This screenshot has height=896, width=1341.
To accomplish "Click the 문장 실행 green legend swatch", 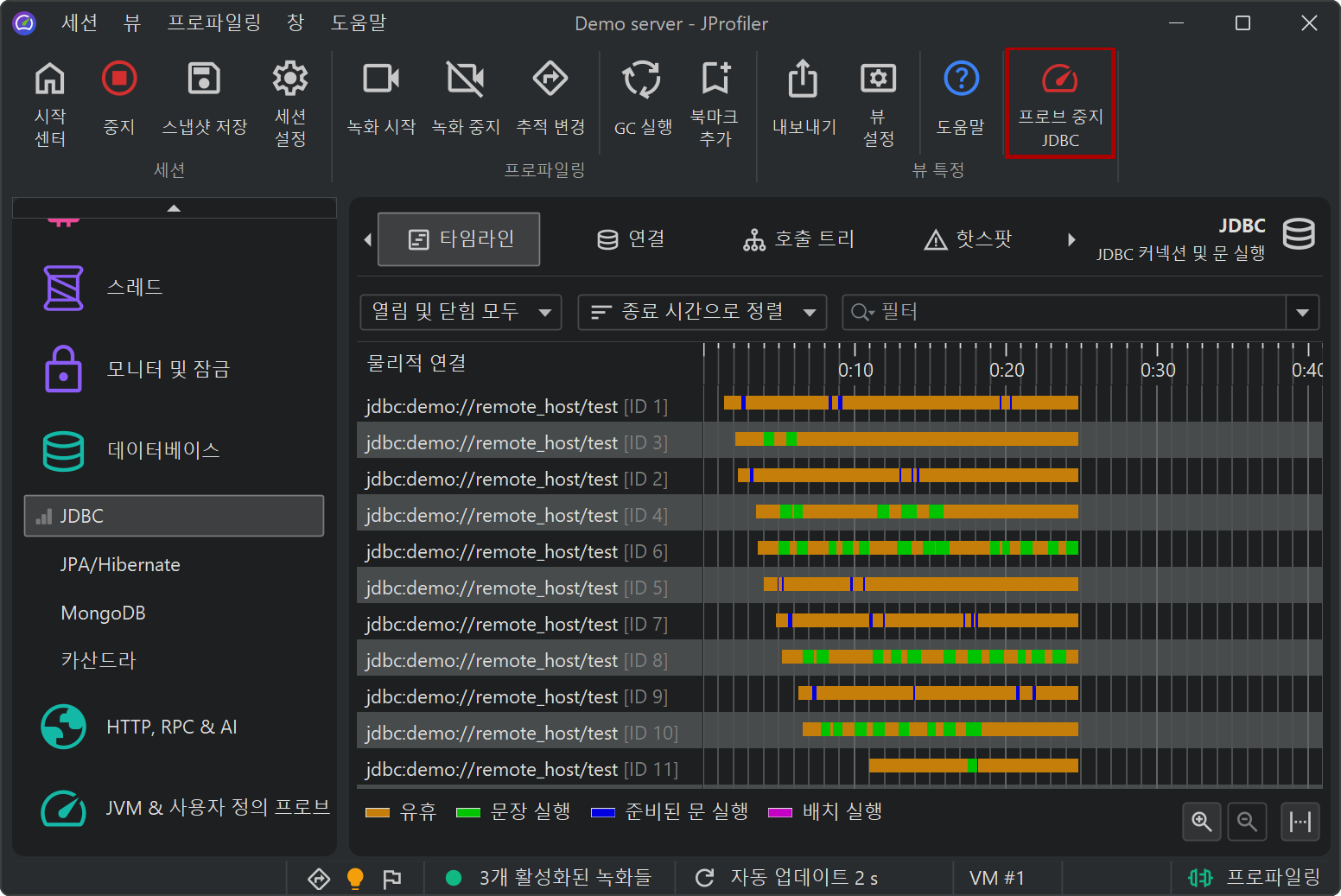I will tap(467, 812).
